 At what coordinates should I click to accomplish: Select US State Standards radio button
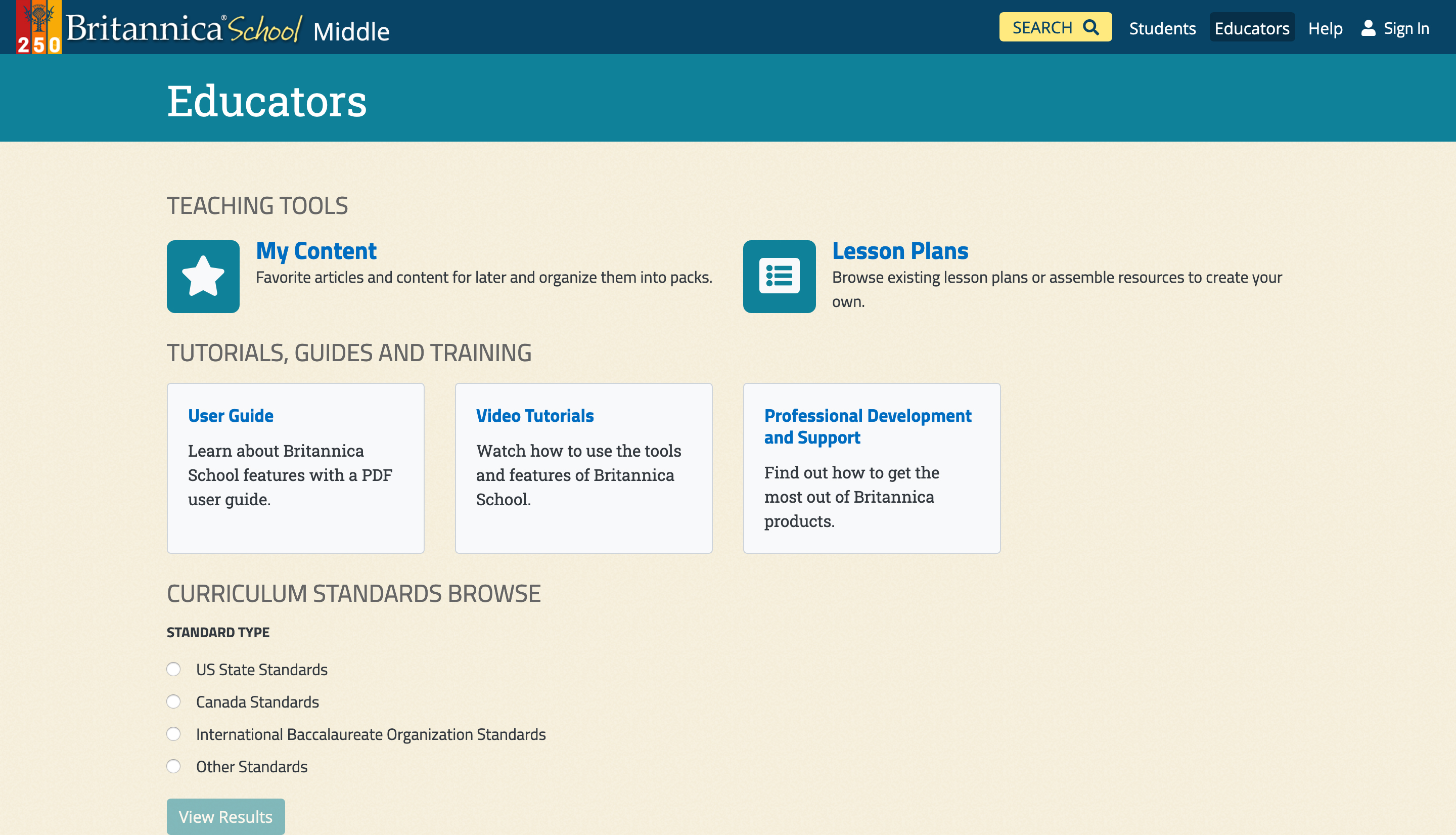[x=173, y=669]
